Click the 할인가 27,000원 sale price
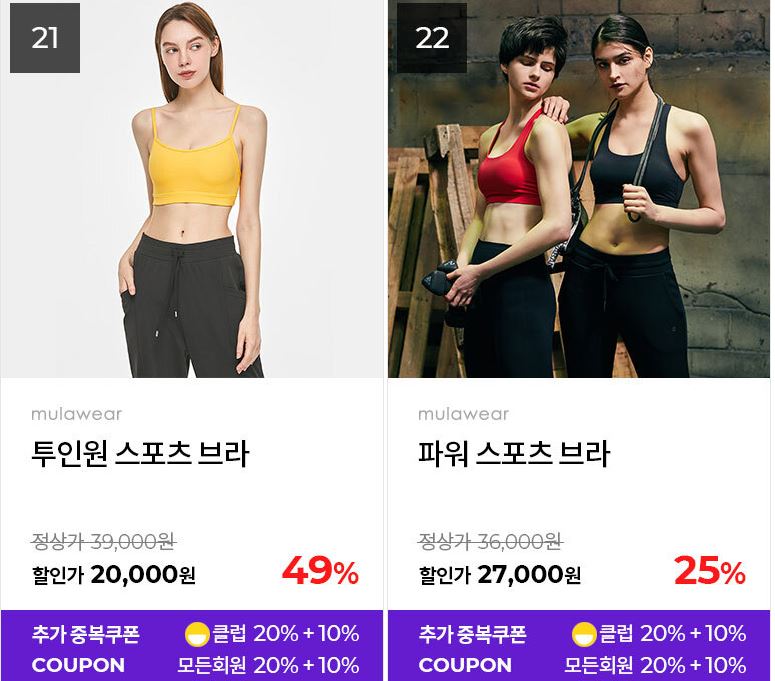The width and height of the screenshot is (775, 681). click(x=500, y=574)
